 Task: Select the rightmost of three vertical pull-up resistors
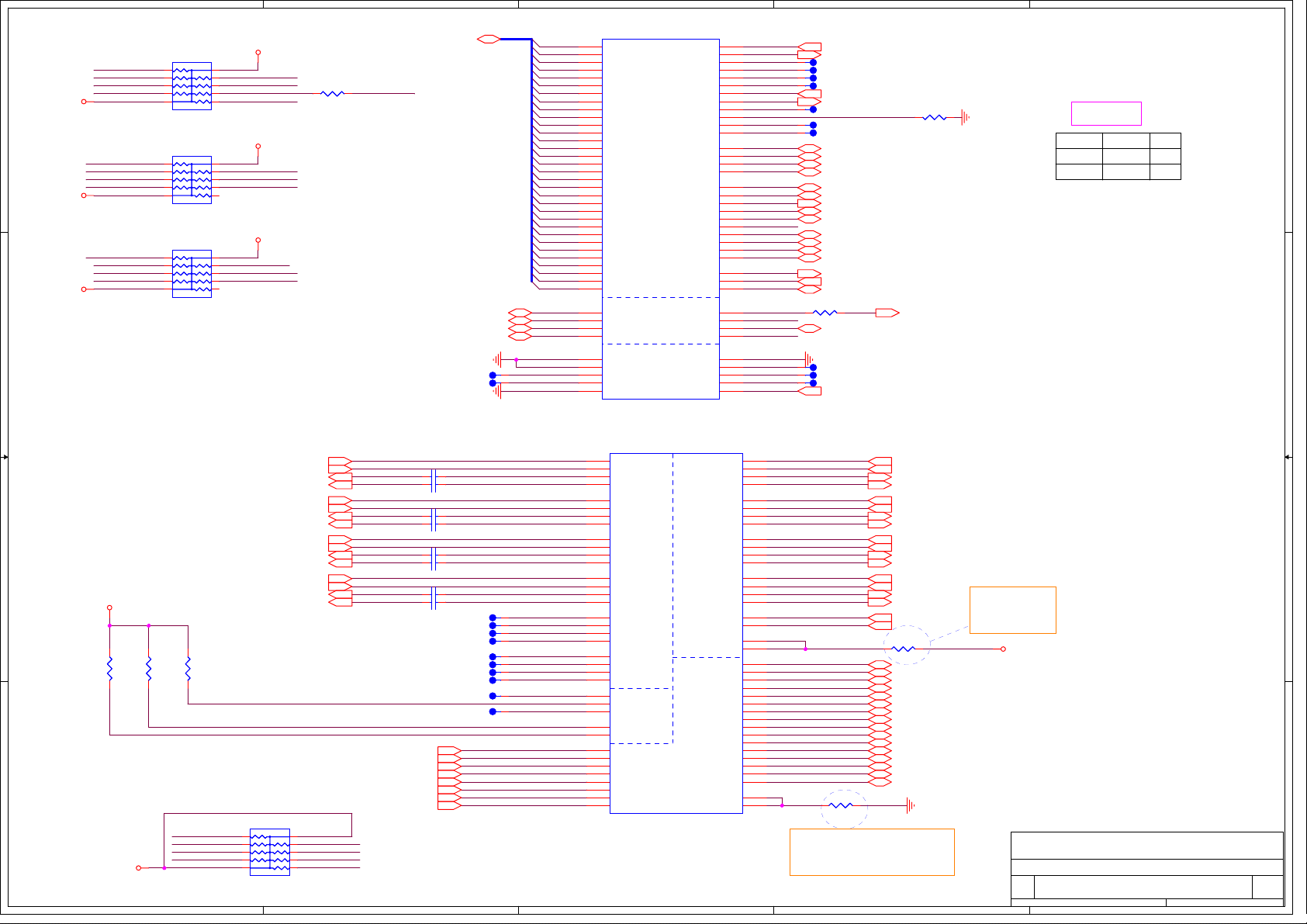point(188,669)
